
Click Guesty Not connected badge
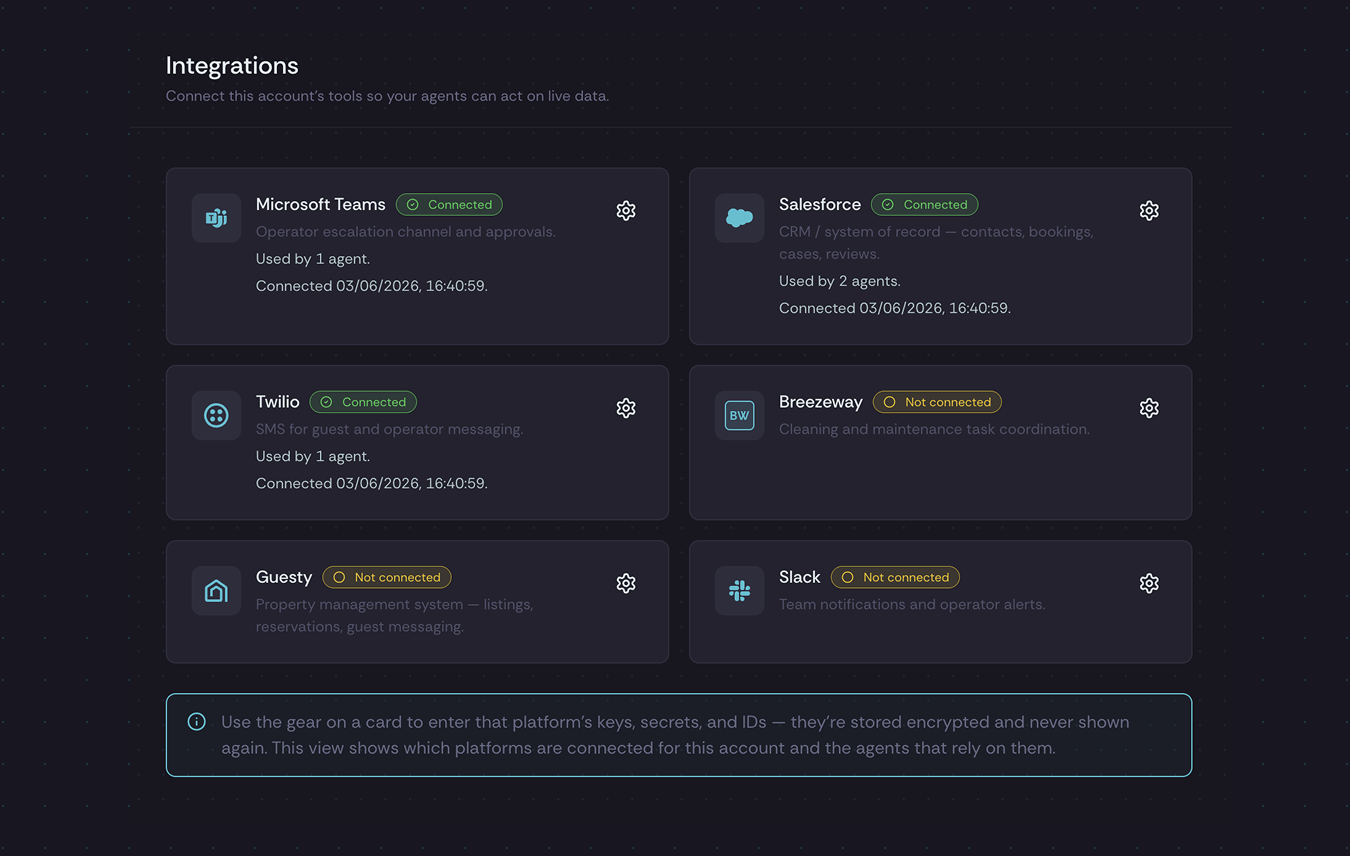(387, 577)
